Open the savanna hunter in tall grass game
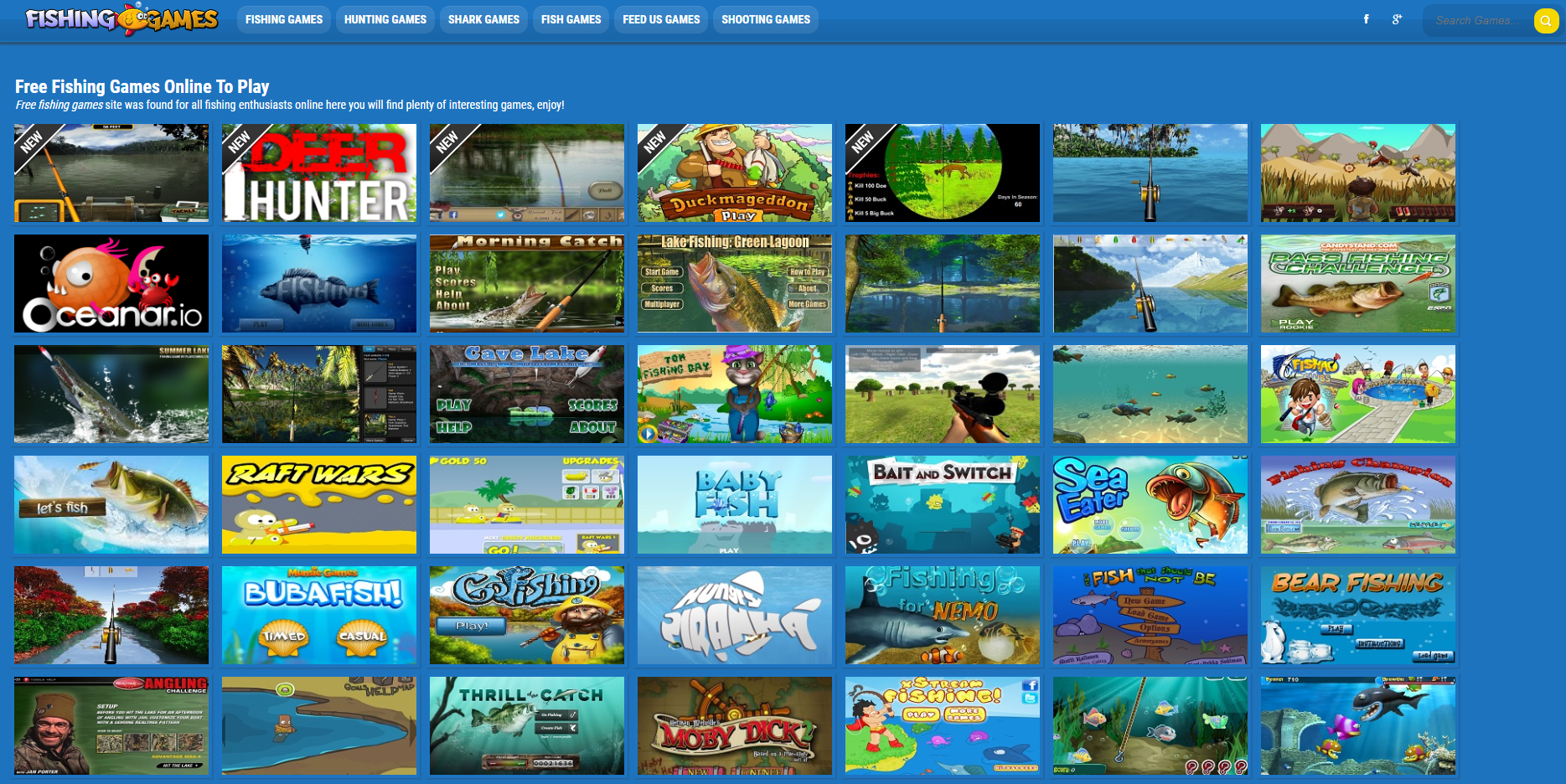Image resolution: width=1566 pixels, height=784 pixels. tap(1358, 173)
